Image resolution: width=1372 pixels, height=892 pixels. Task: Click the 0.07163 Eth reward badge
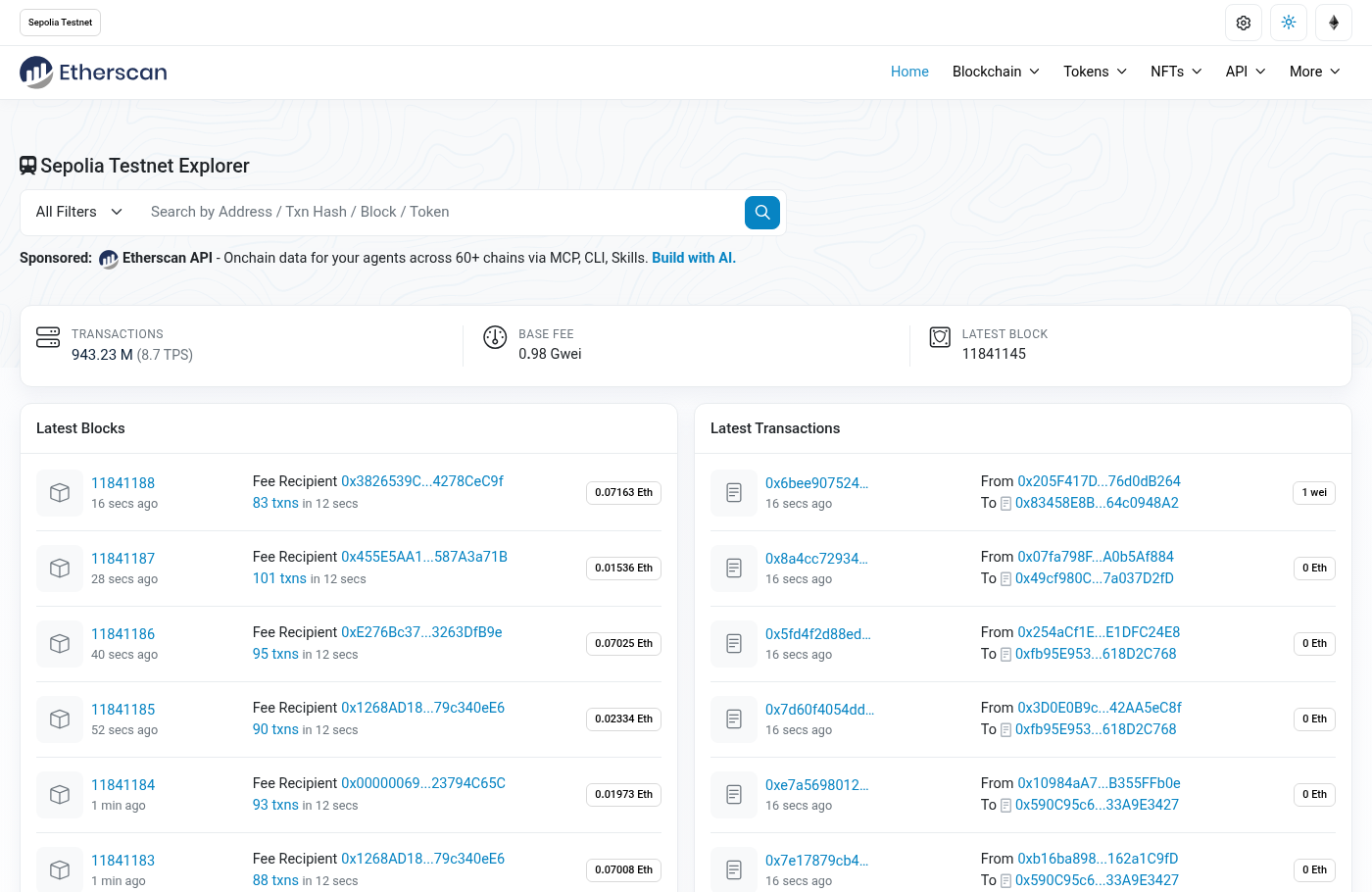click(623, 492)
